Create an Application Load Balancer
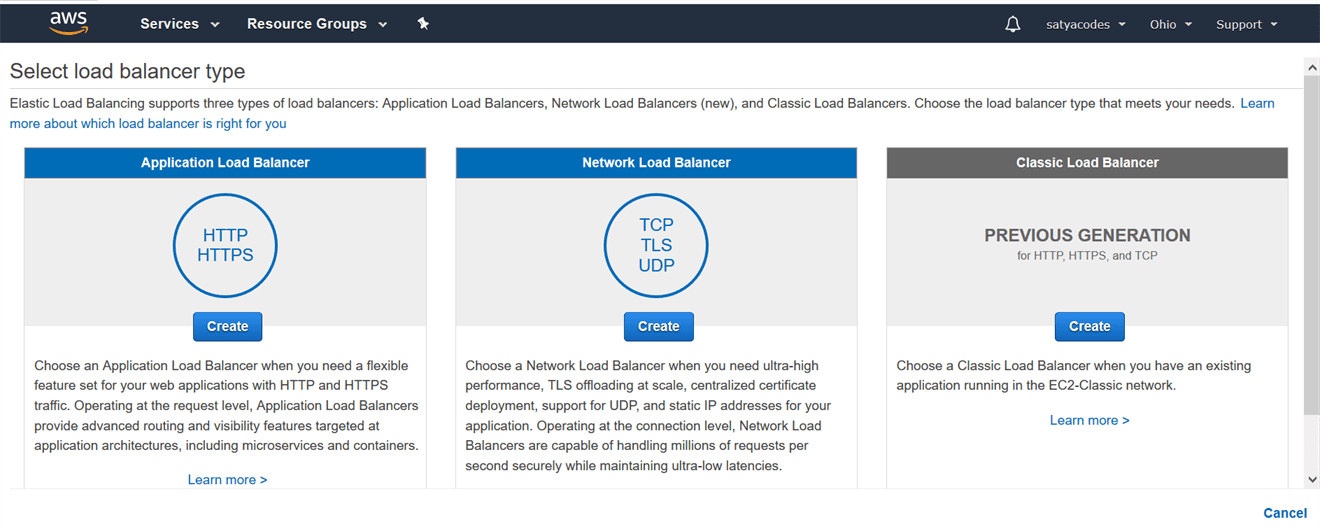Screen dimensions: 1320x529 point(227,326)
